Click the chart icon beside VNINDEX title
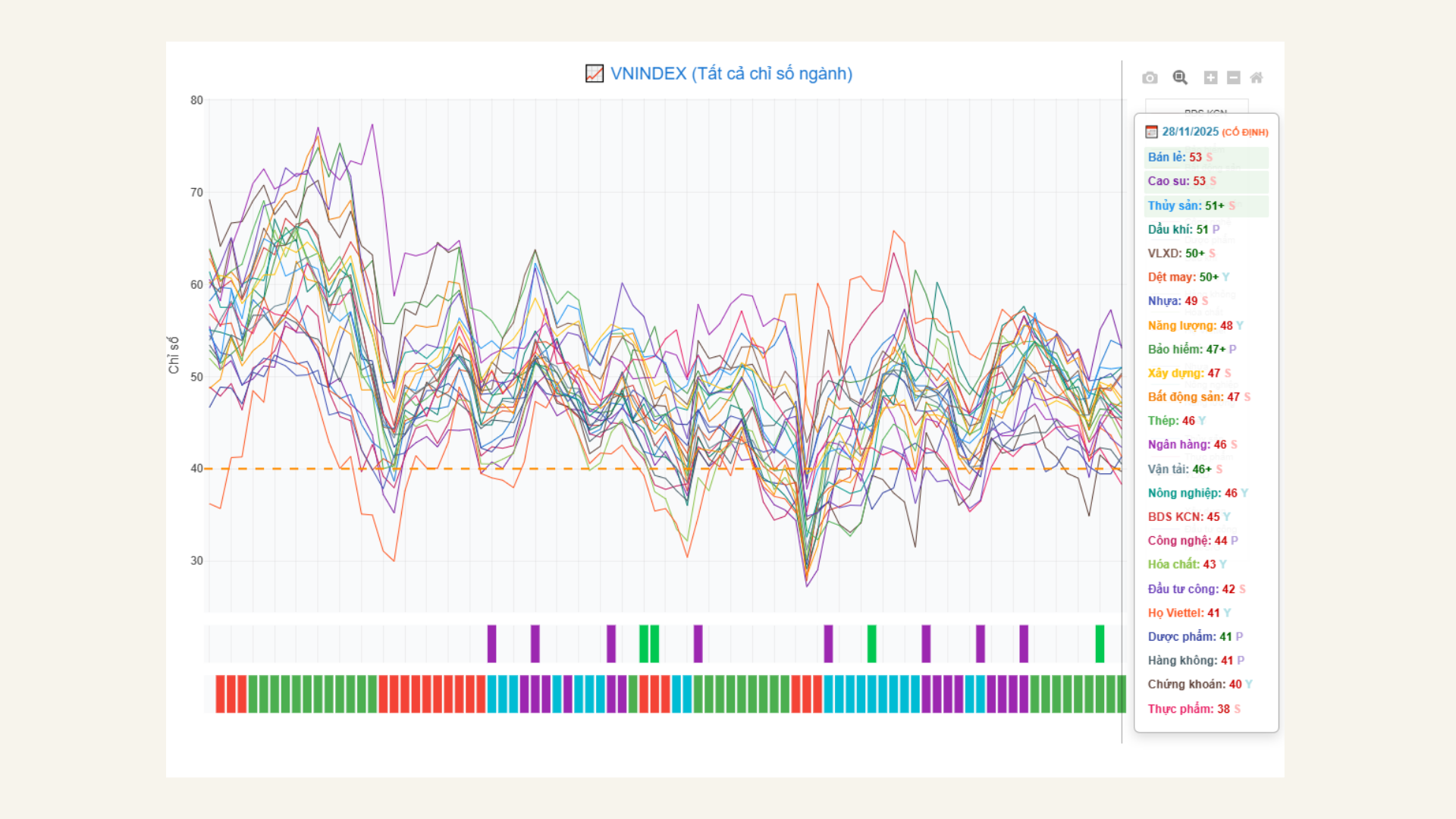This screenshot has height=819, width=1456. coord(595,74)
